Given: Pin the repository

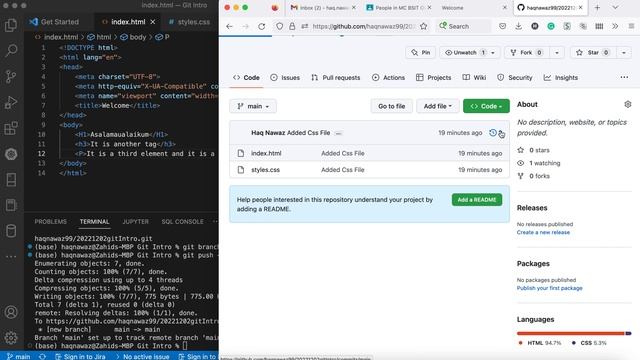Looking at the screenshot, I should (x=420, y=53).
